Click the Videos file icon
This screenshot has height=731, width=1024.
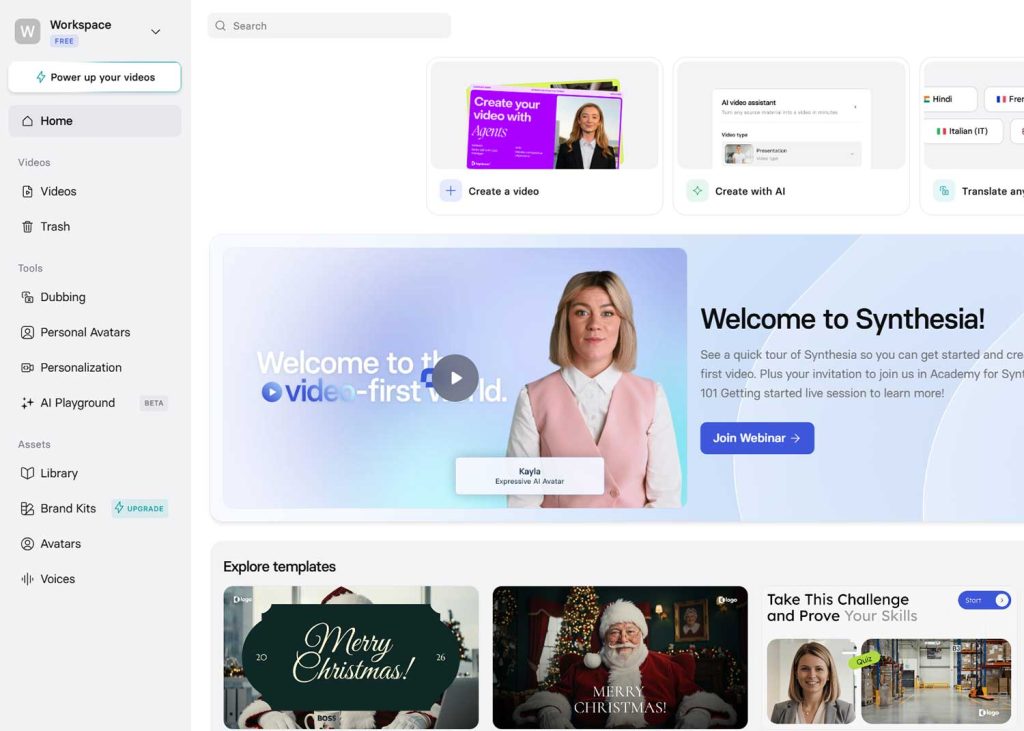pyautogui.click(x=27, y=191)
